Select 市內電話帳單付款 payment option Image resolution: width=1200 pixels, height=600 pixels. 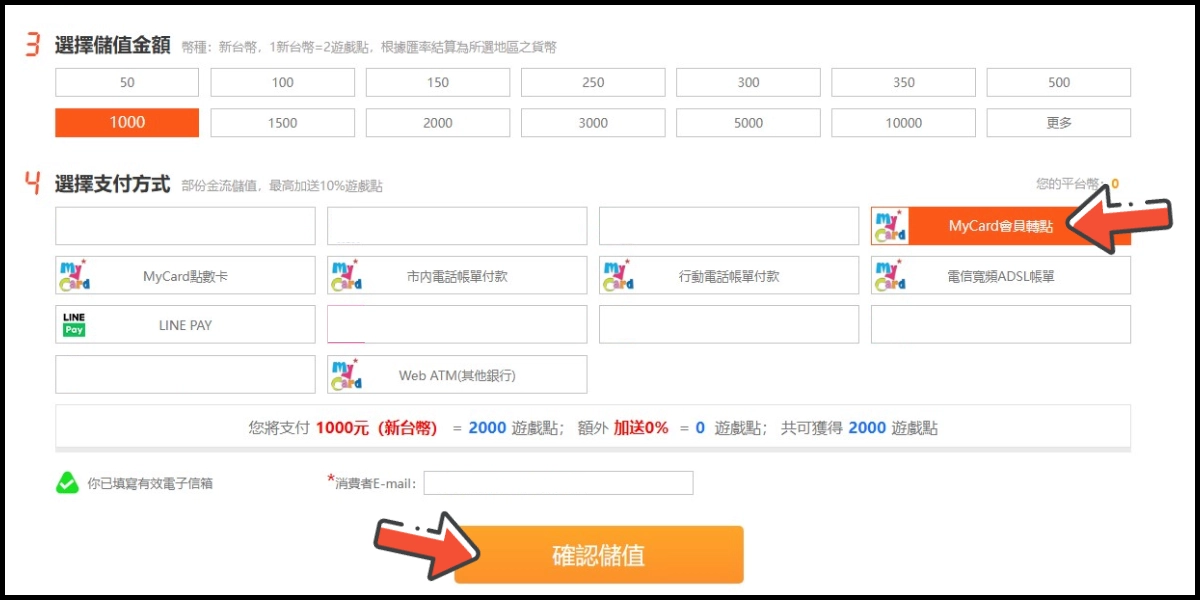tap(457, 275)
